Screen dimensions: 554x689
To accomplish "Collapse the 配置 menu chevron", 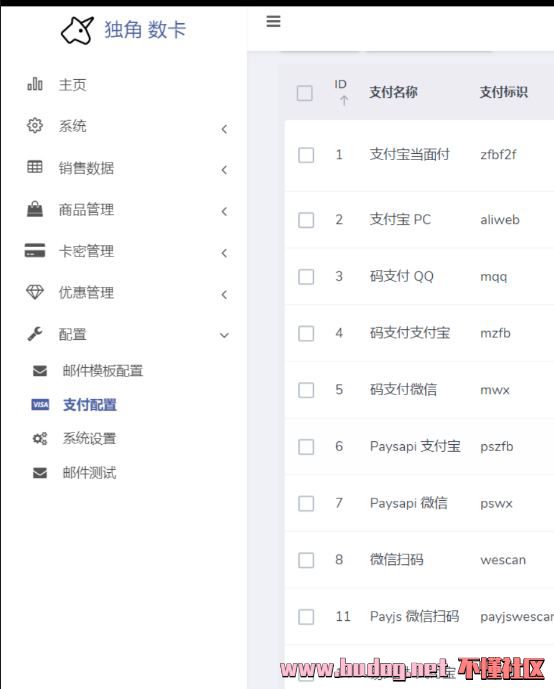I will coord(224,335).
